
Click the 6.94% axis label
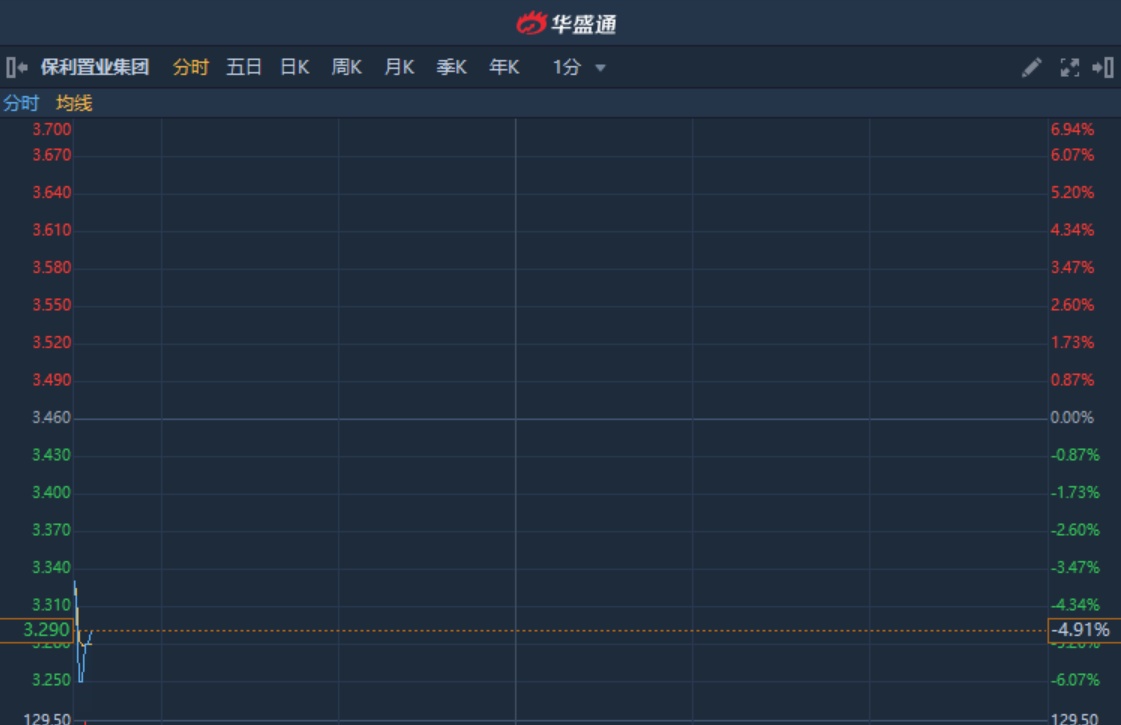tap(1072, 129)
